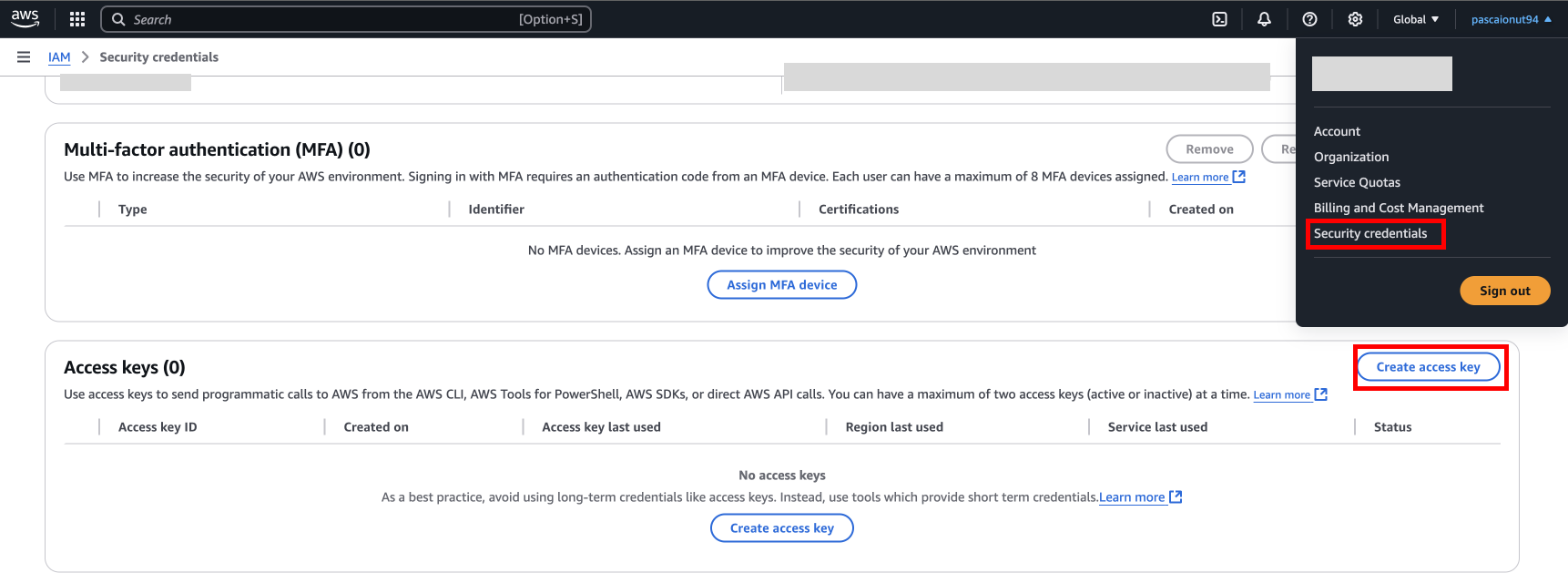The image size is (1568, 573).
Task: Toggle the side navigation hamburger icon
Action: [x=24, y=56]
